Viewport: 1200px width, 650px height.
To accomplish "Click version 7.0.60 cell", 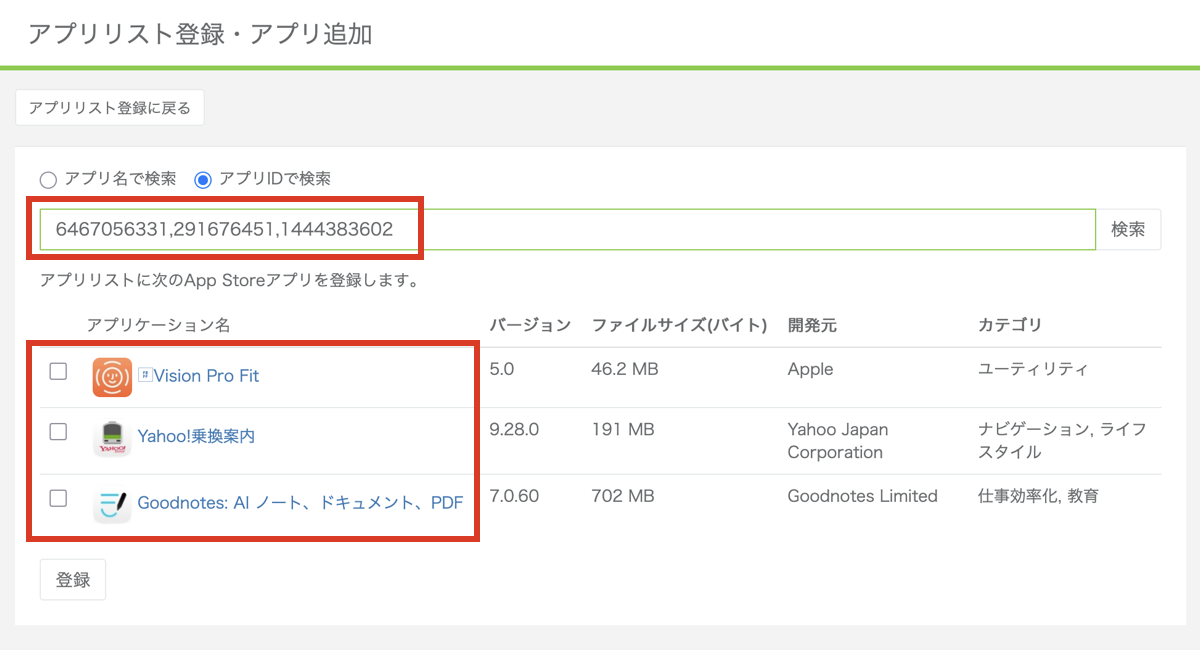I will pyautogui.click(x=515, y=495).
